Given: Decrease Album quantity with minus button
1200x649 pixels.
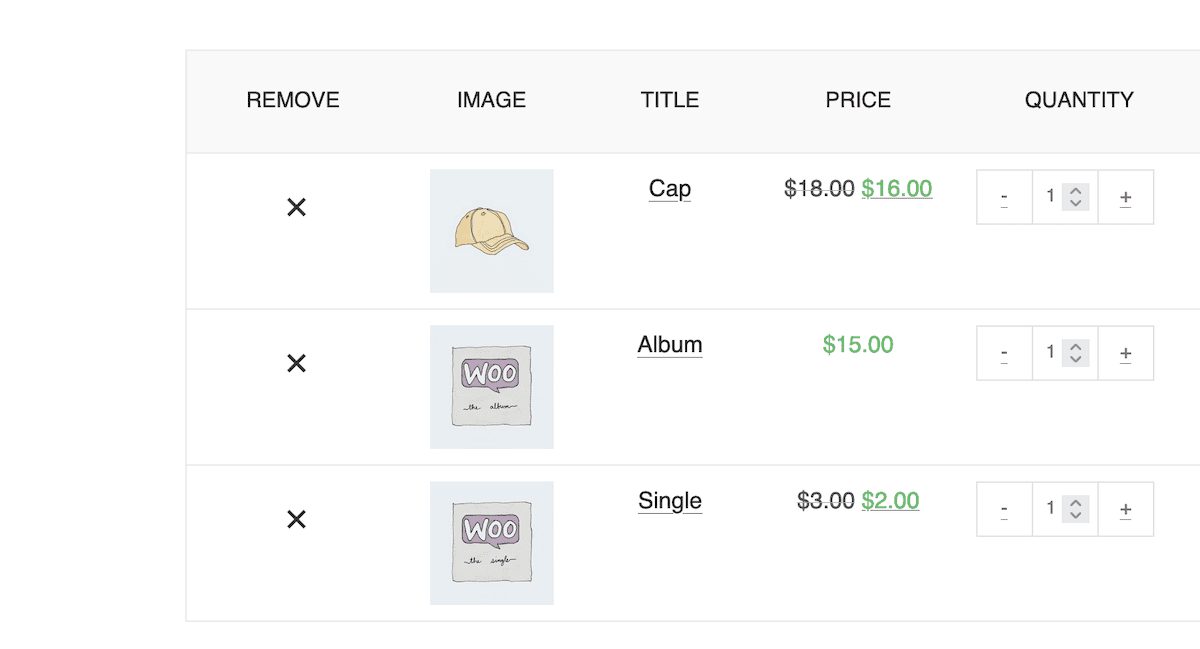Looking at the screenshot, I should (x=1004, y=353).
